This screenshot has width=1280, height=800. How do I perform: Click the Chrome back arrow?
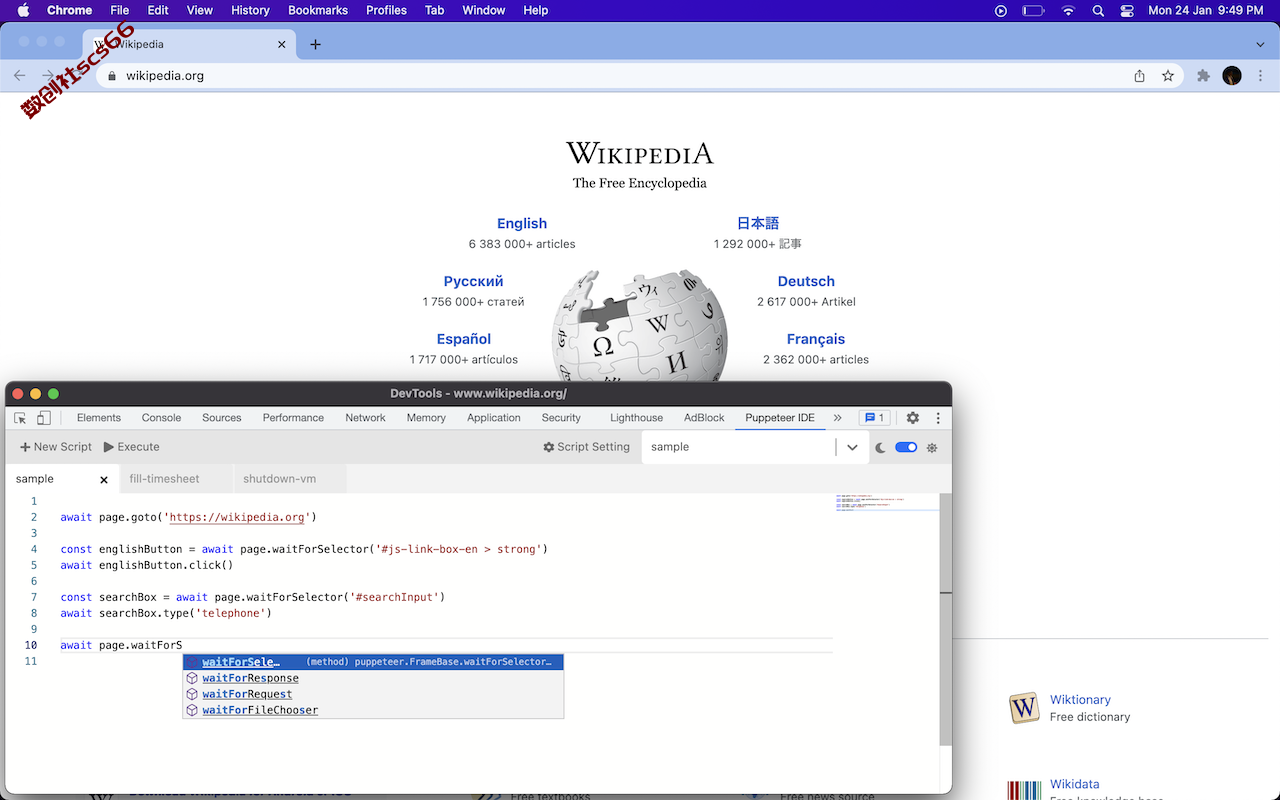[20, 76]
